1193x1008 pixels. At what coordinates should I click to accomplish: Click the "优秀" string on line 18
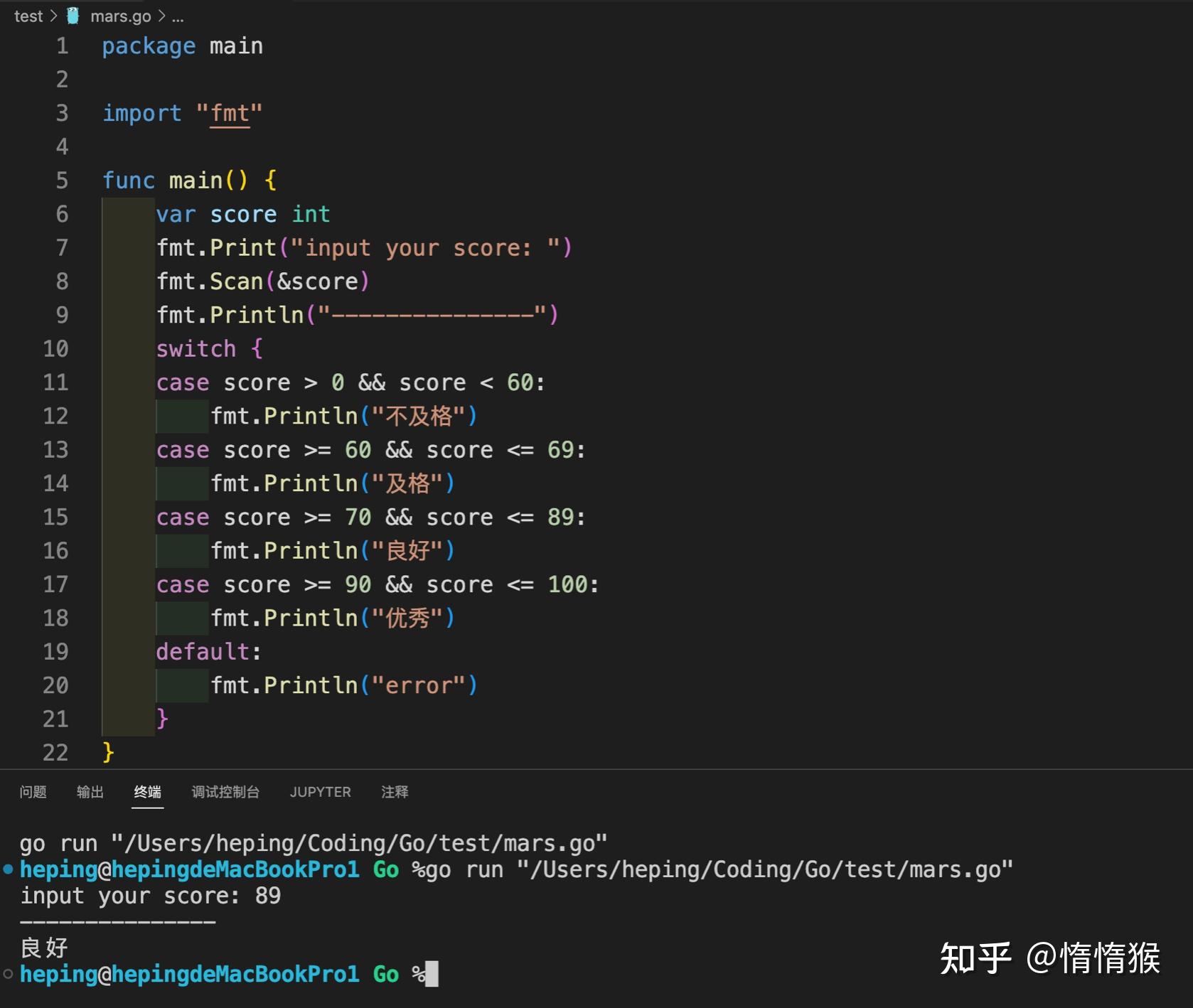pyautogui.click(x=407, y=618)
